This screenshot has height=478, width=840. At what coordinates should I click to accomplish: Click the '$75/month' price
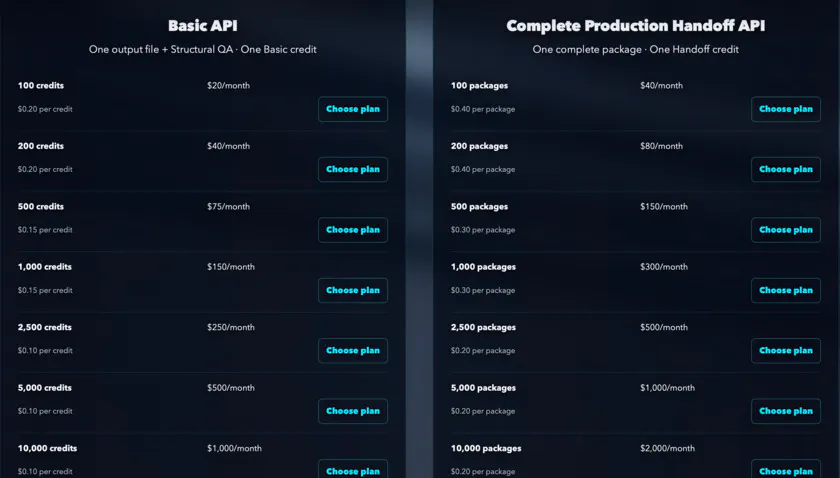click(x=228, y=207)
